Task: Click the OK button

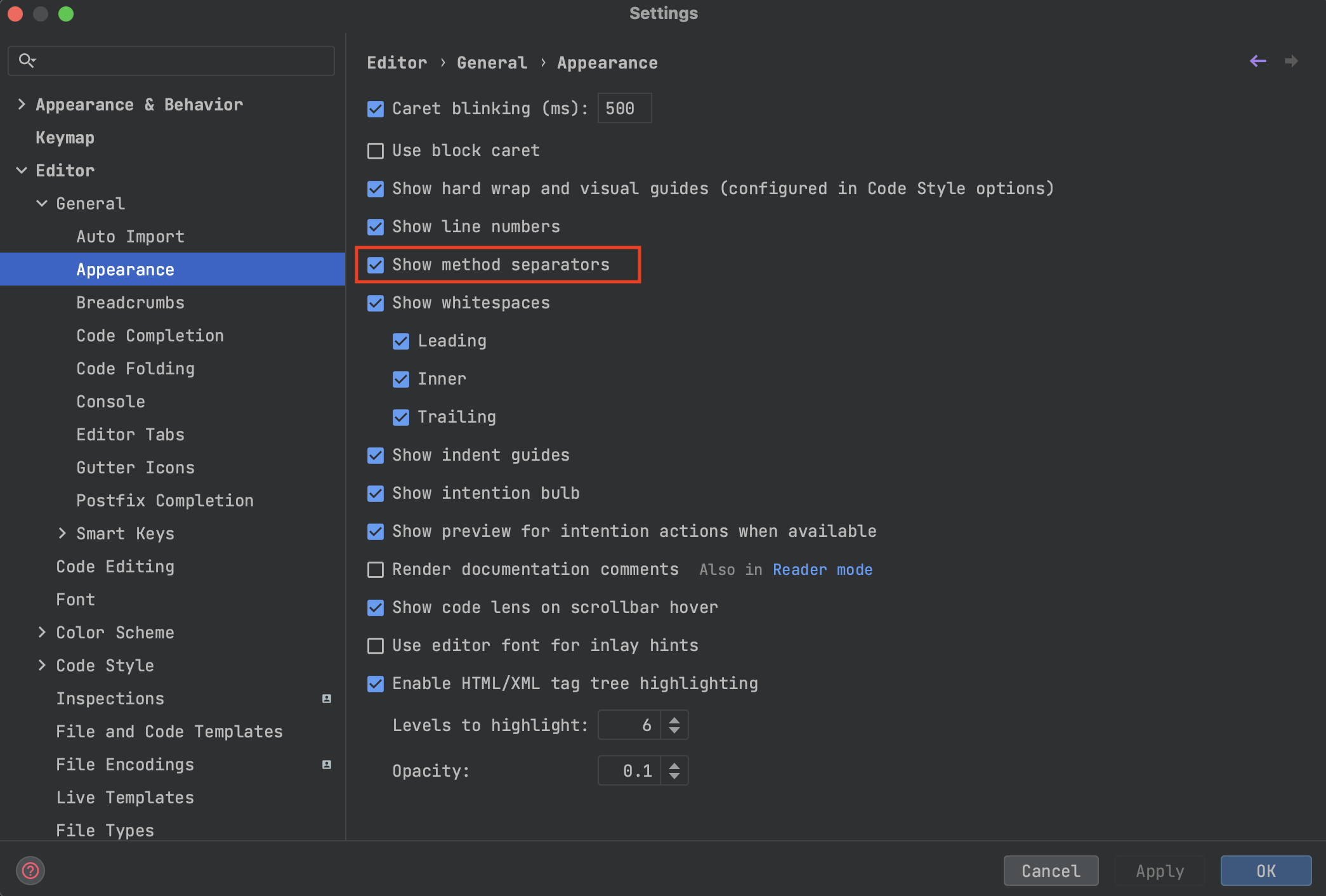Action: coord(1265,871)
